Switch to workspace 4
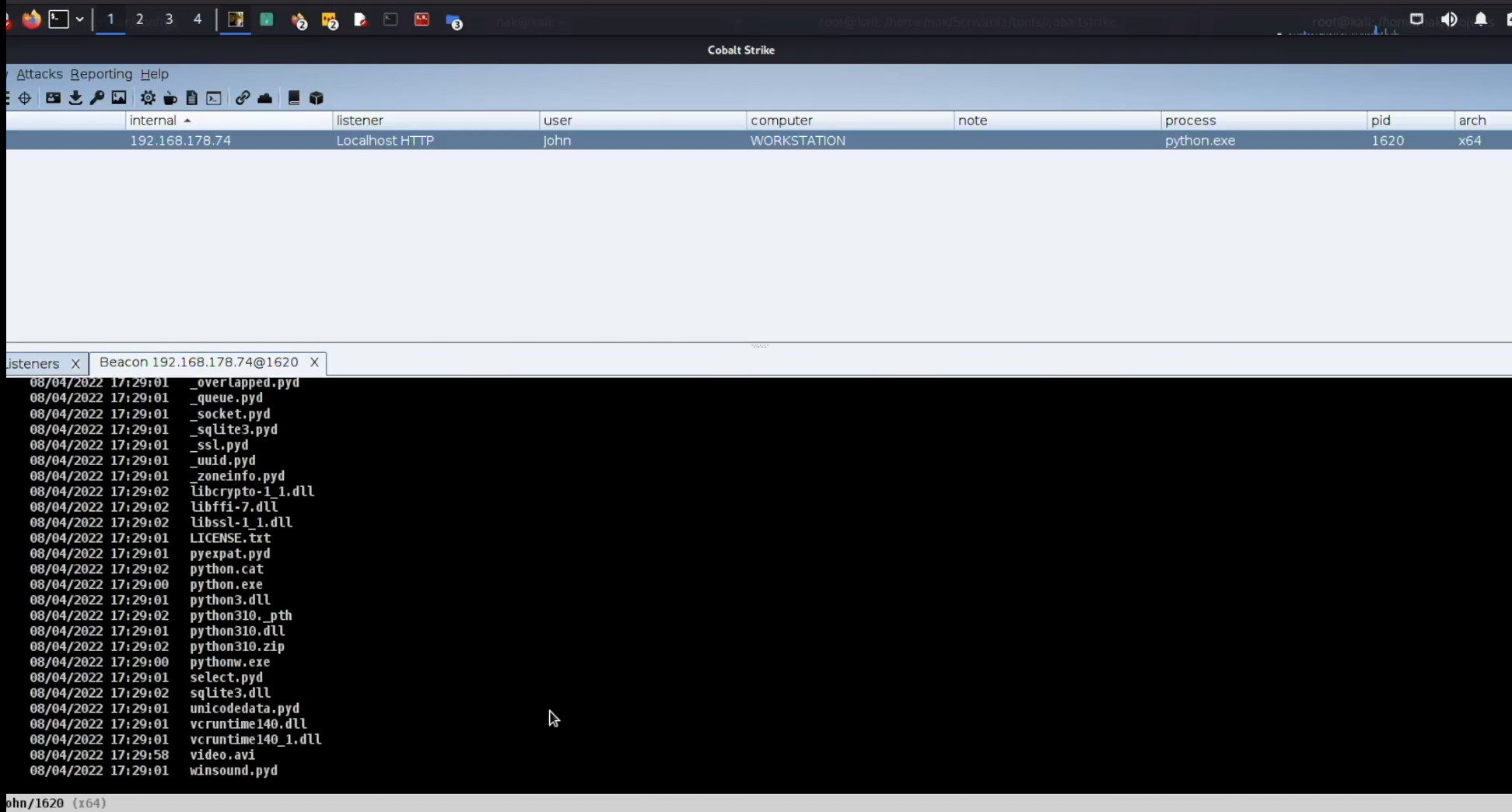The width and height of the screenshot is (1512, 812). (x=198, y=19)
